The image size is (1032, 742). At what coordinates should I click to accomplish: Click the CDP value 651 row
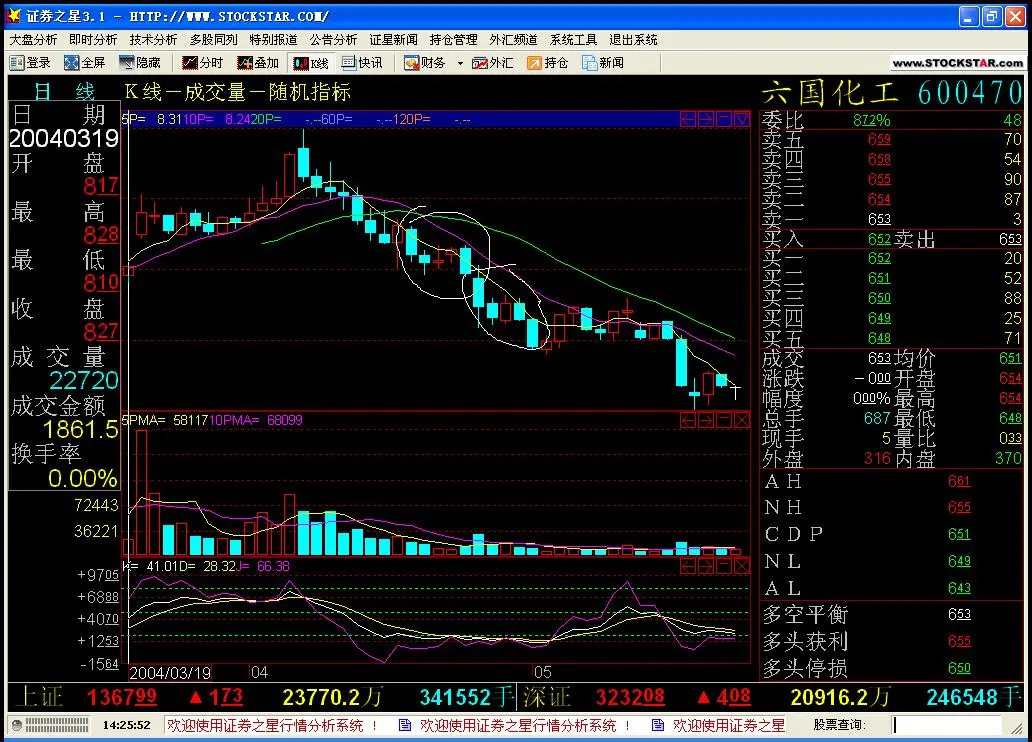(892, 534)
